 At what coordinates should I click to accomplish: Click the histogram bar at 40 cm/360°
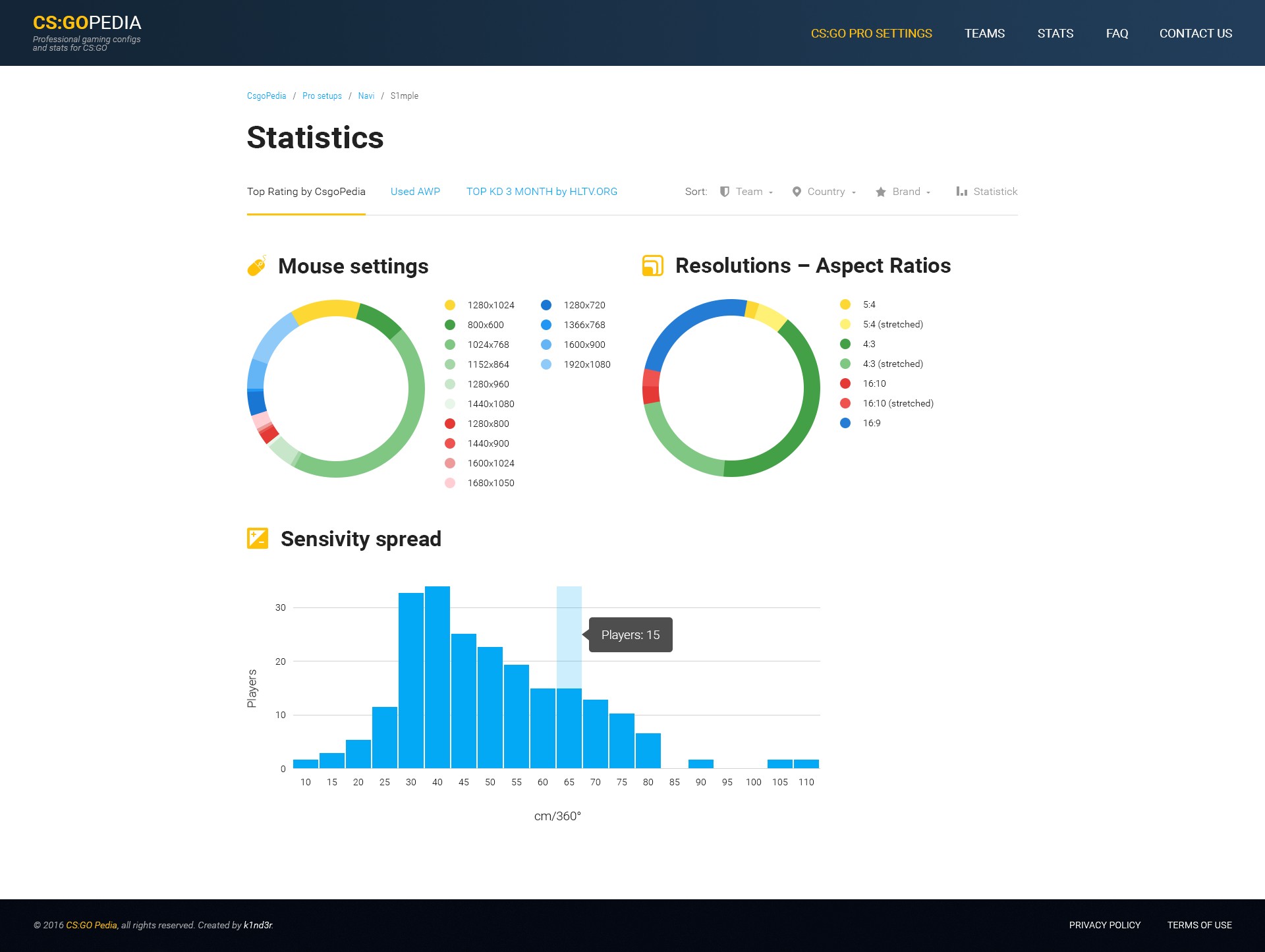pyautogui.click(x=437, y=679)
